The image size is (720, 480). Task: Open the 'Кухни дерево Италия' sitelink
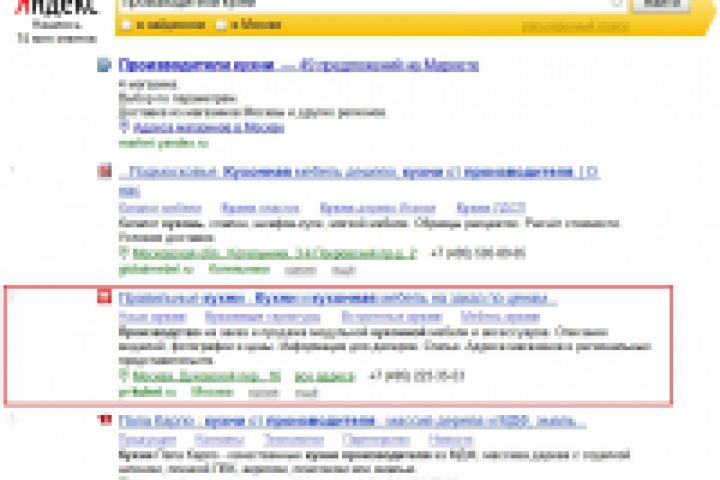point(377,208)
